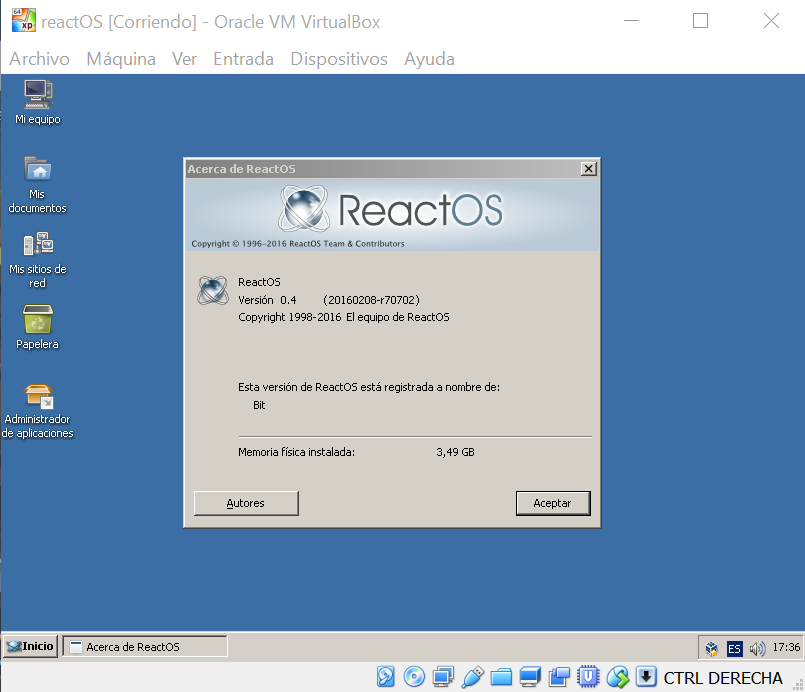Viewport: 805px width, 692px height.
Task: Click the 3,49 GB memory value
Action: click(x=455, y=452)
